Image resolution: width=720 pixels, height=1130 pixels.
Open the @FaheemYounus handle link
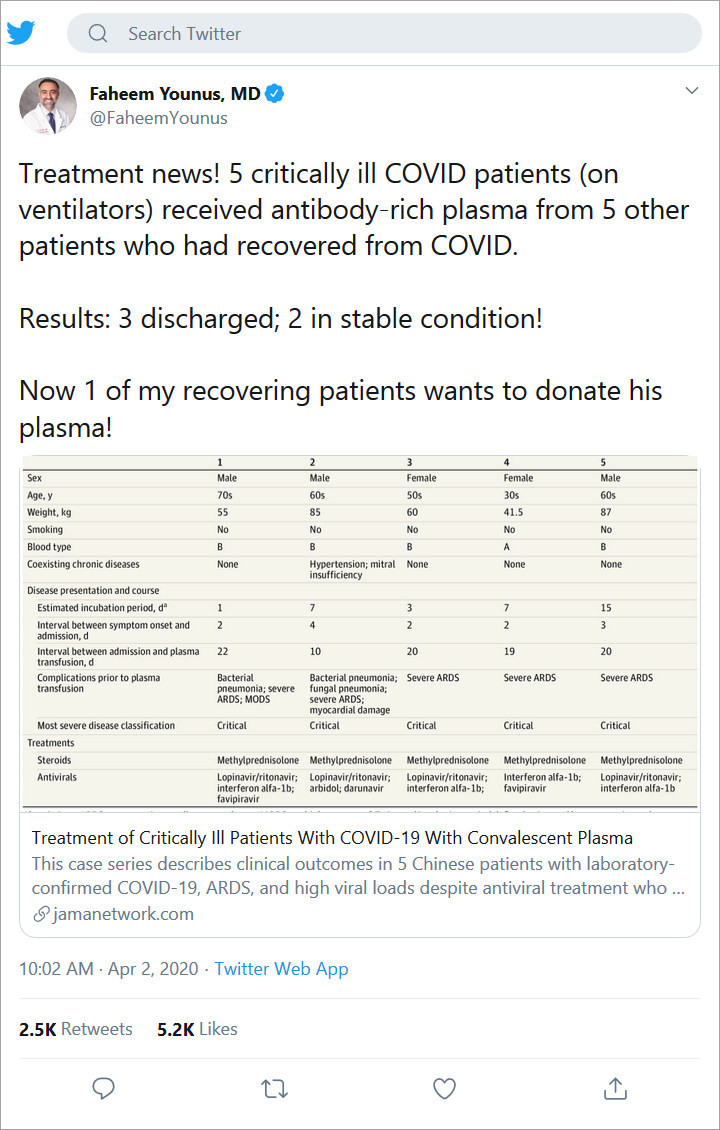[x=159, y=118]
